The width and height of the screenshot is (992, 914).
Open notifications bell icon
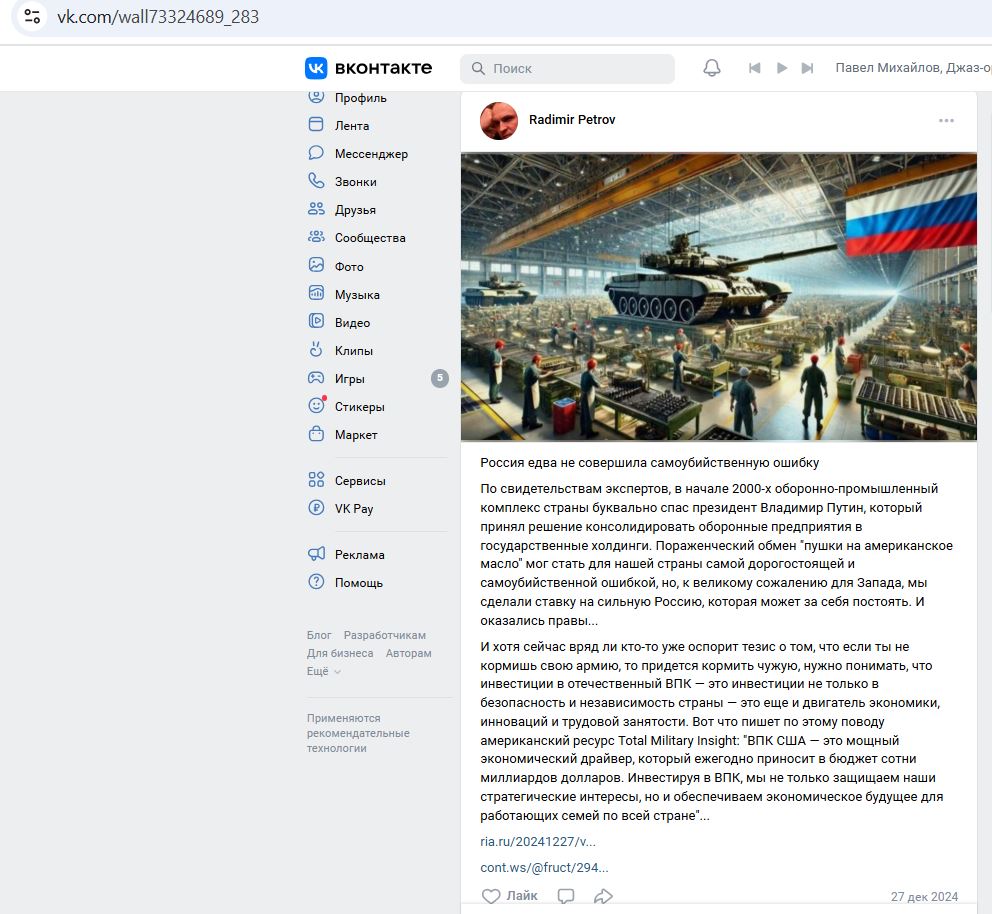(712, 68)
